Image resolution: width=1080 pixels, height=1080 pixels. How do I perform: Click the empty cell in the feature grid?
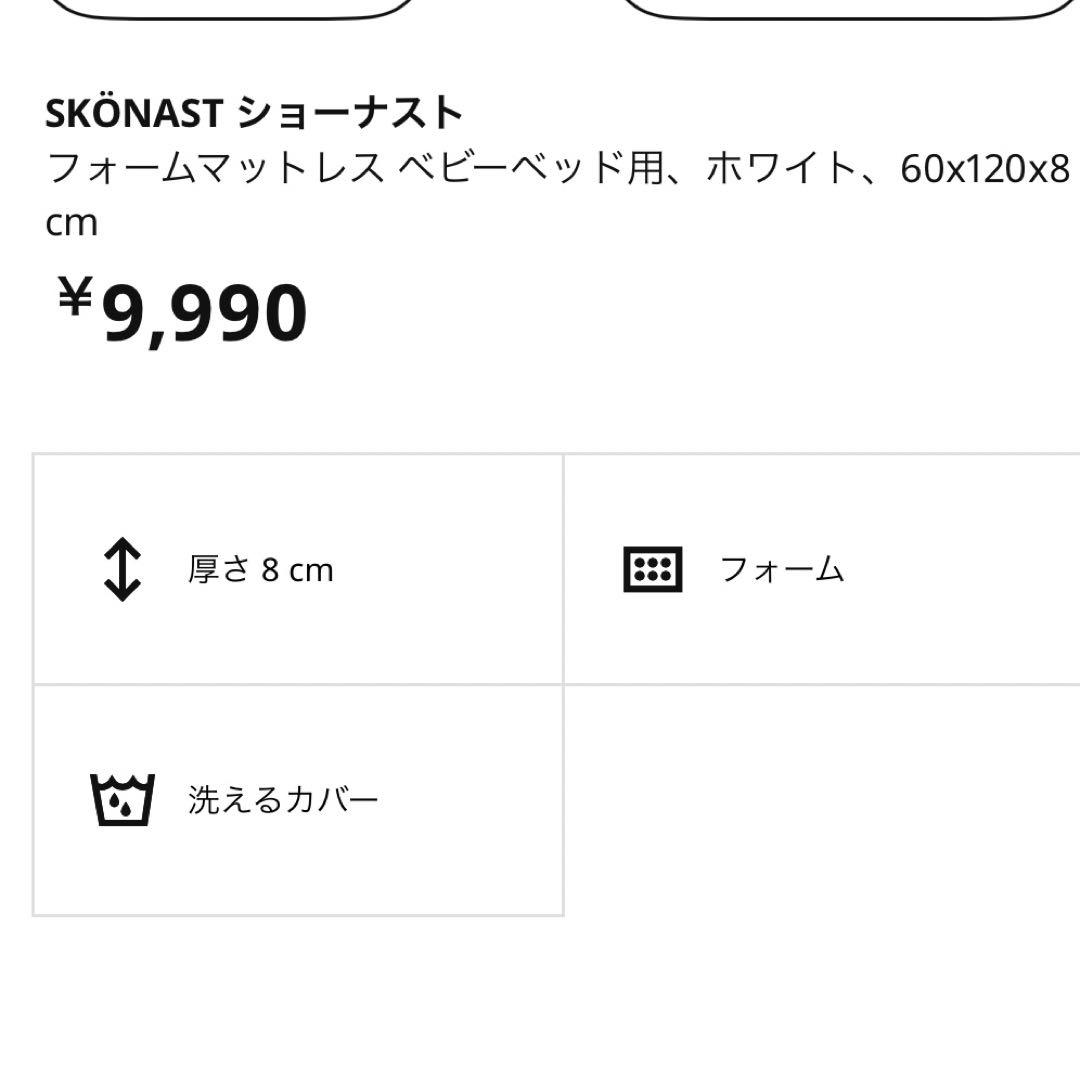point(822,798)
